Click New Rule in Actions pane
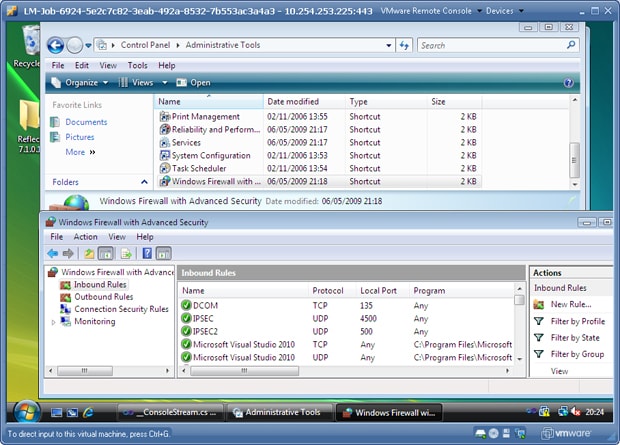This screenshot has height=445, width=620. pos(571,304)
